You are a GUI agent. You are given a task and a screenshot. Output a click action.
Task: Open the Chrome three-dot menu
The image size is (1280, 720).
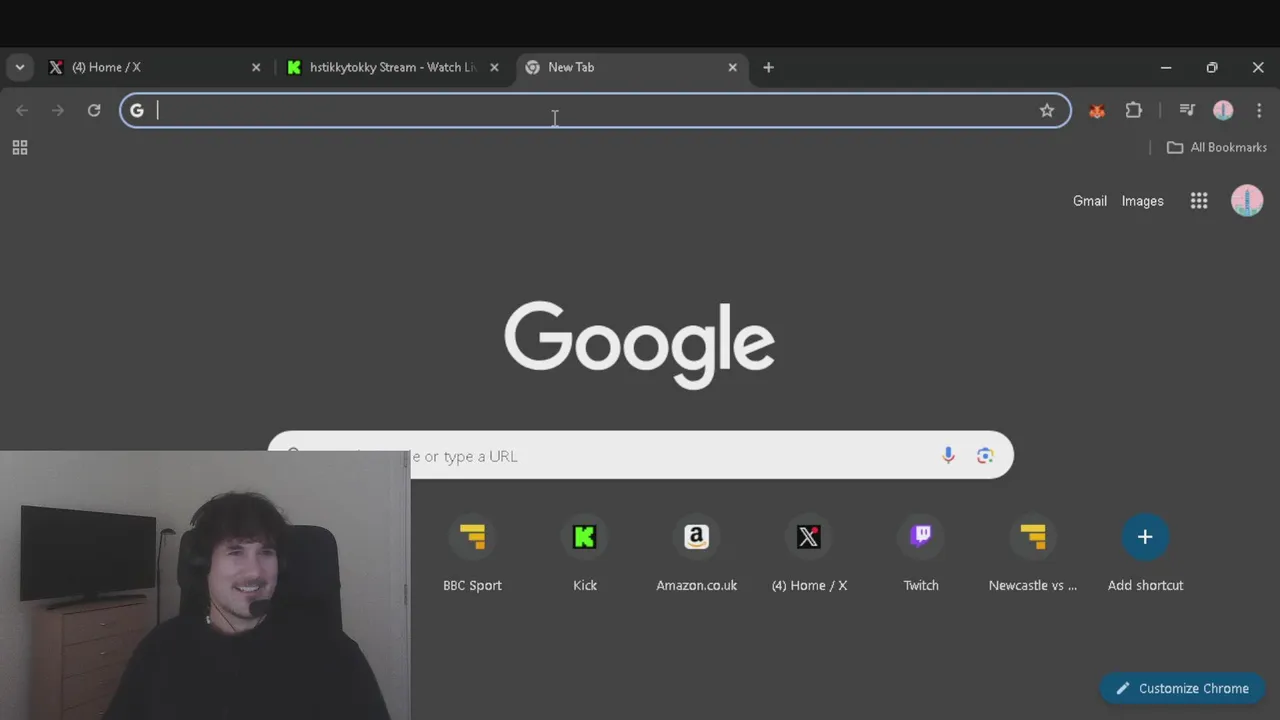[x=1259, y=110]
